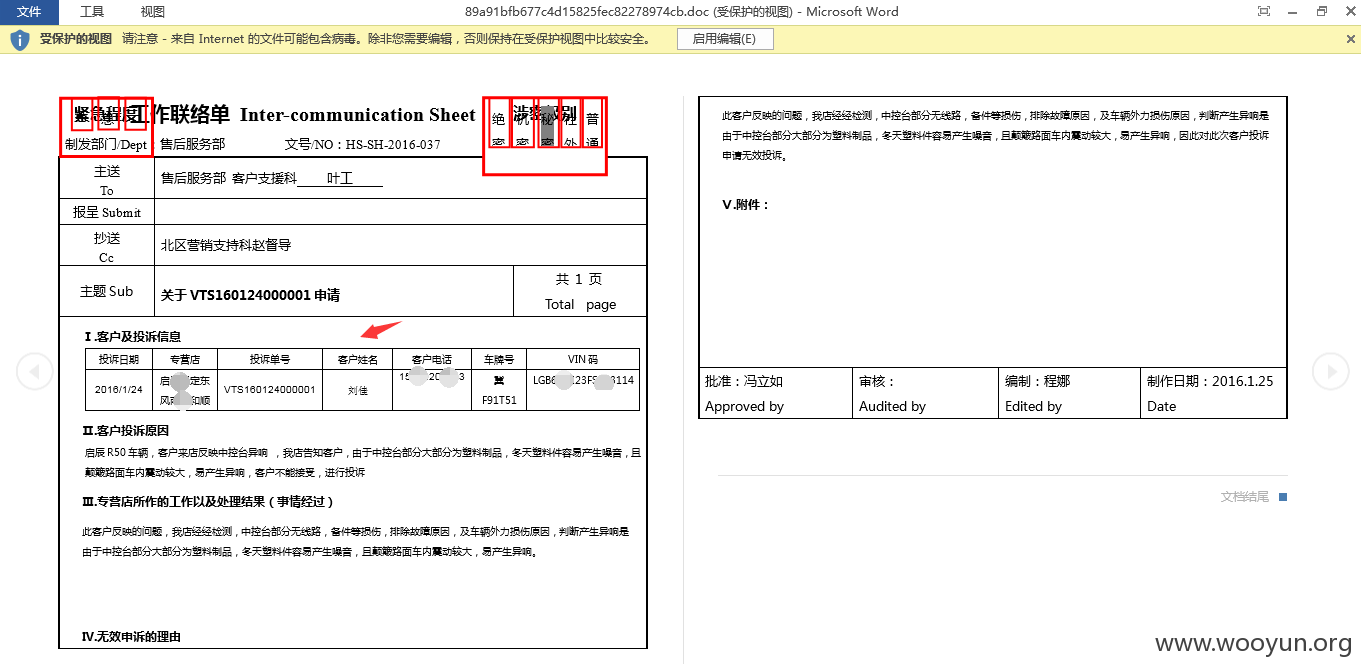Click the Inter-communication Sheet heading
1361x672 pixels.
358,115
